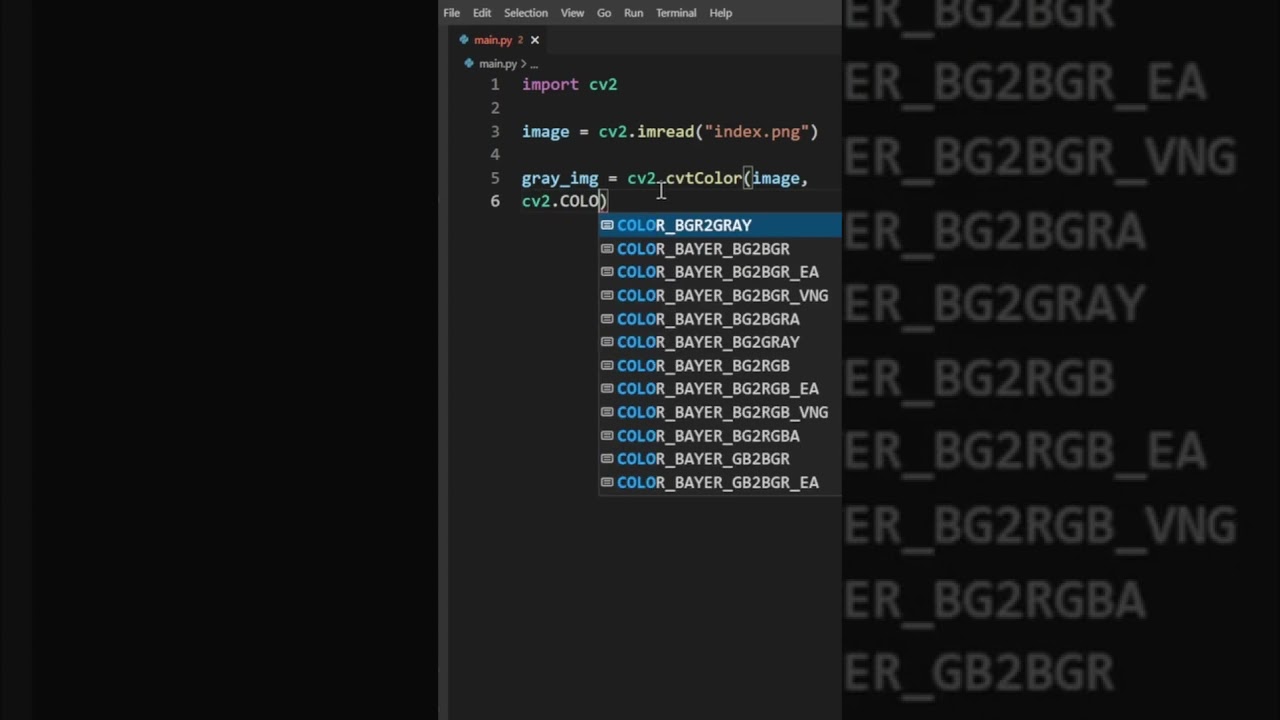1280x720 pixels.
Task: Select COLOR_BAYER_BG2BGR suggestion
Action: 720,249
